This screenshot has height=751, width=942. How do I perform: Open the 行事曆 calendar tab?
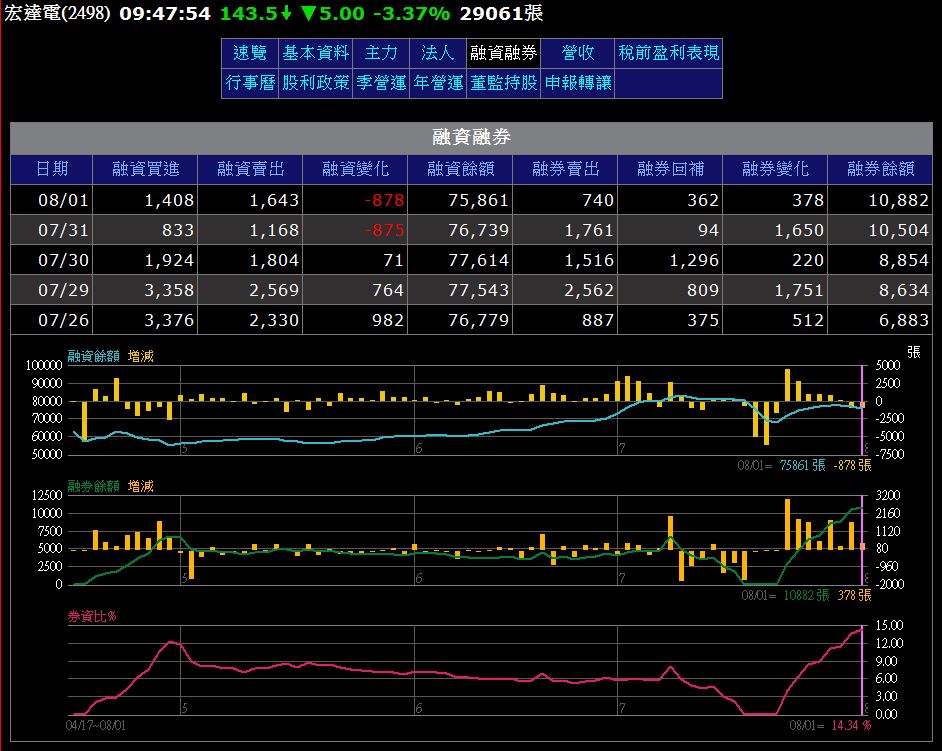(x=250, y=83)
